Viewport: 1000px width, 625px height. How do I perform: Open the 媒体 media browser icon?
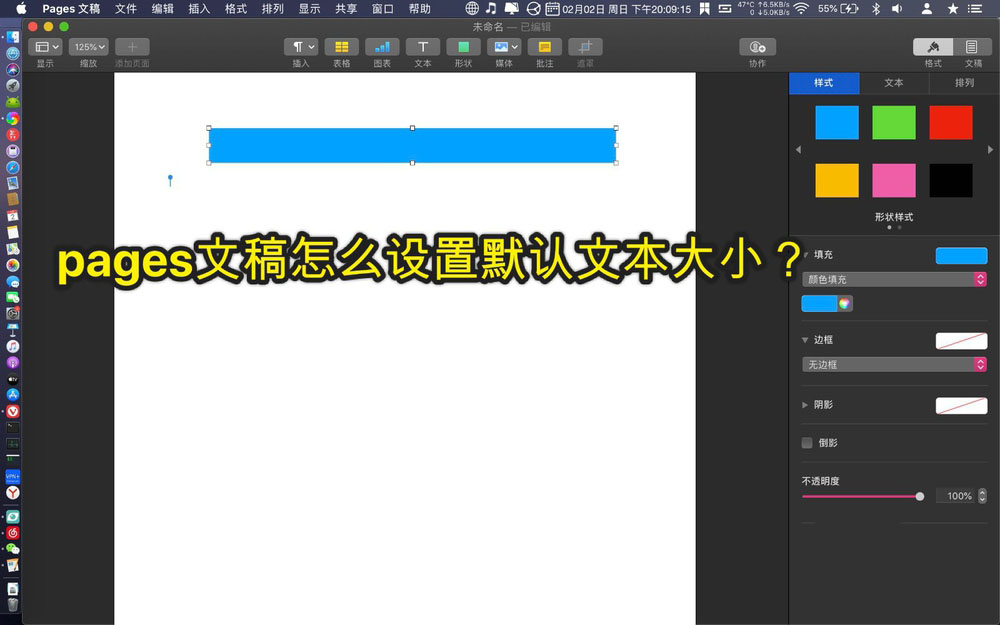pyautogui.click(x=503, y=46)
